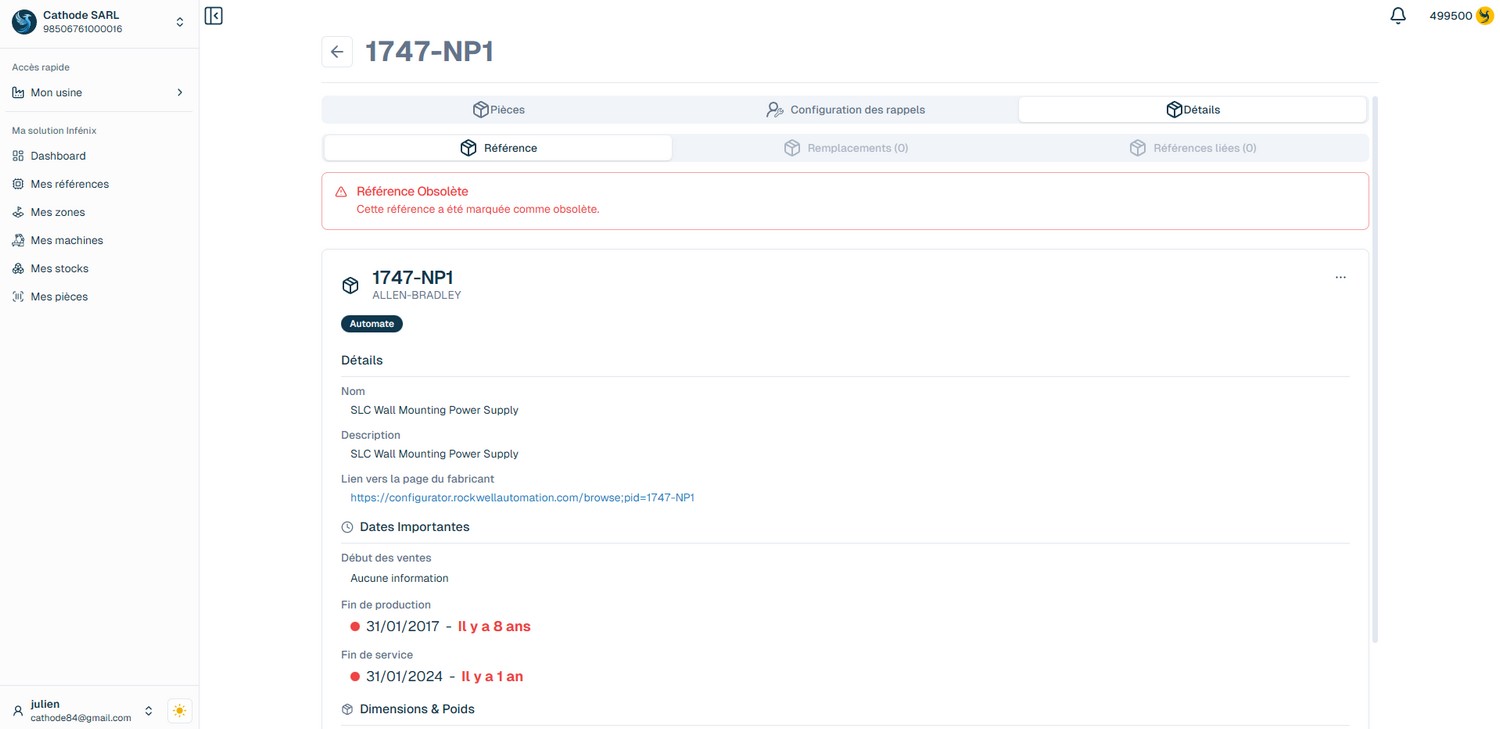Screen dimensions: 1500x729
Task: Switch to the Pièces tab
Action: point(498,110)
